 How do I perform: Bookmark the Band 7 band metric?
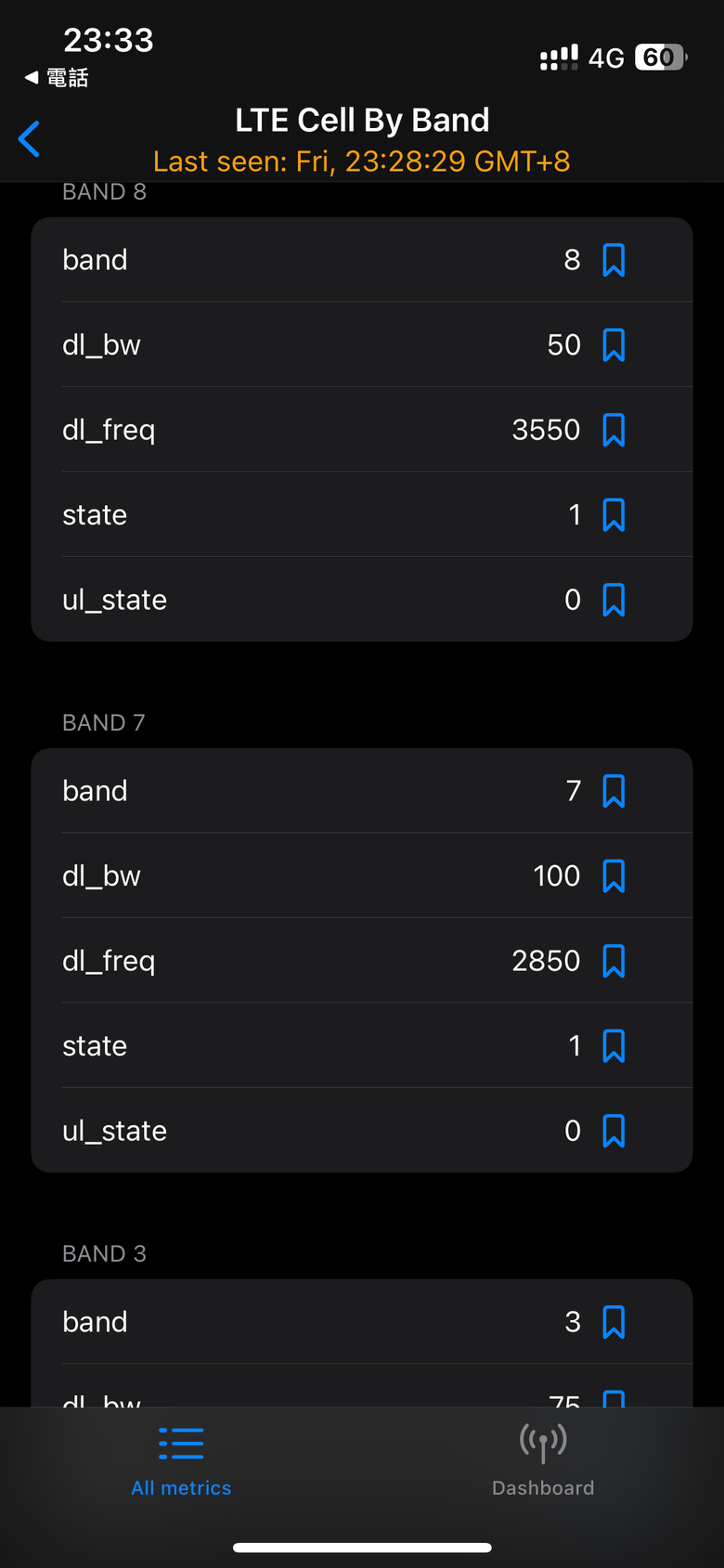click(x=614, y=791)
